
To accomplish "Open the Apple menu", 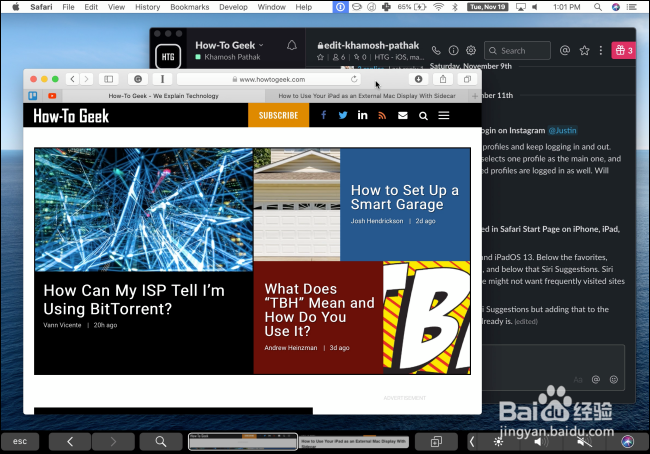I will [x=15, y=7].
